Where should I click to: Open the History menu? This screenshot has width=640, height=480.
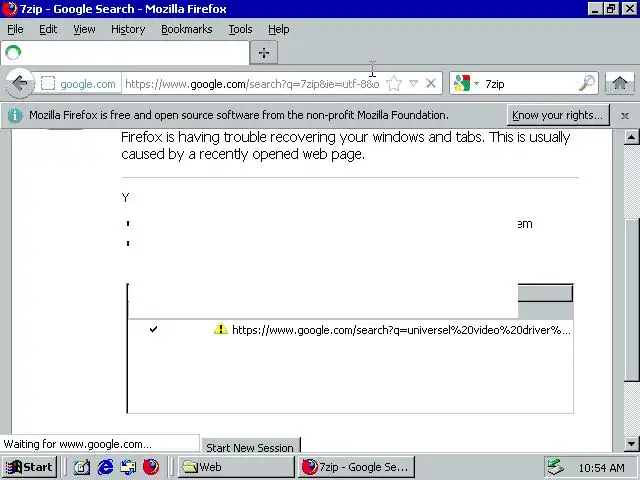128,29
